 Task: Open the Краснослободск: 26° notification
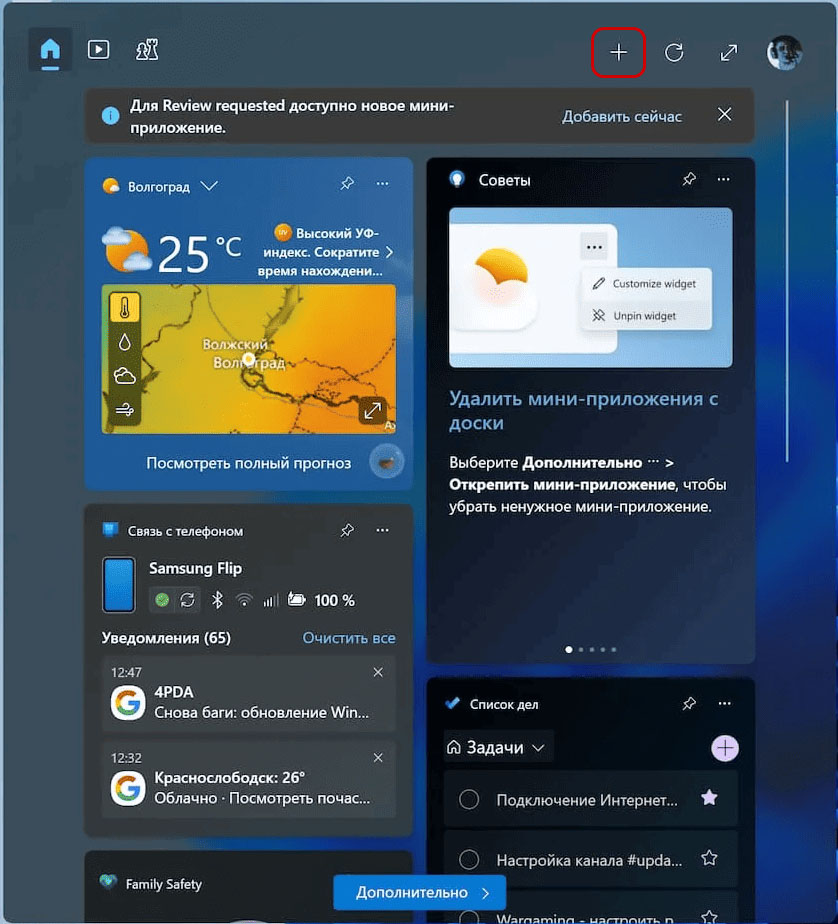249,780
